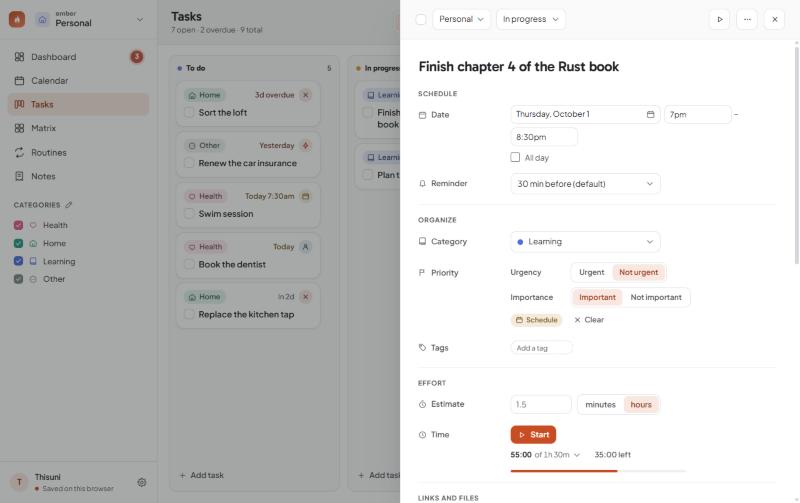The width and height of the screenshot is (800, 503).
Task: Click the edit categories pencil icon
Action: click(69, 205)
